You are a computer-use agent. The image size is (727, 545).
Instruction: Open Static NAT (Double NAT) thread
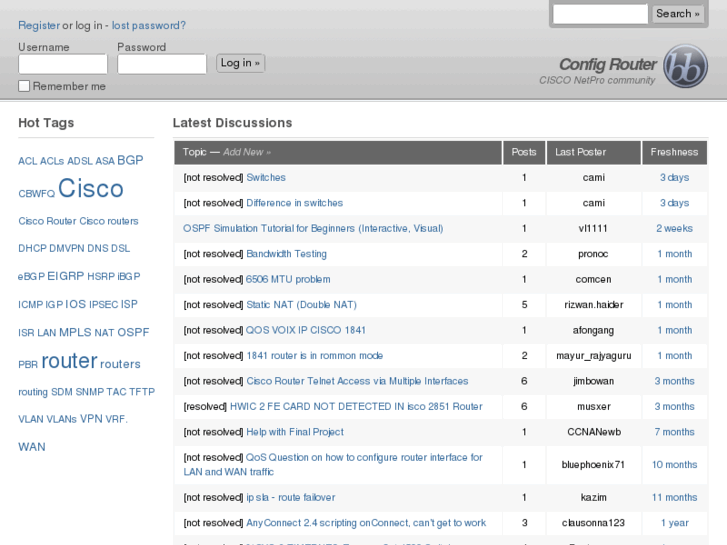301,305
